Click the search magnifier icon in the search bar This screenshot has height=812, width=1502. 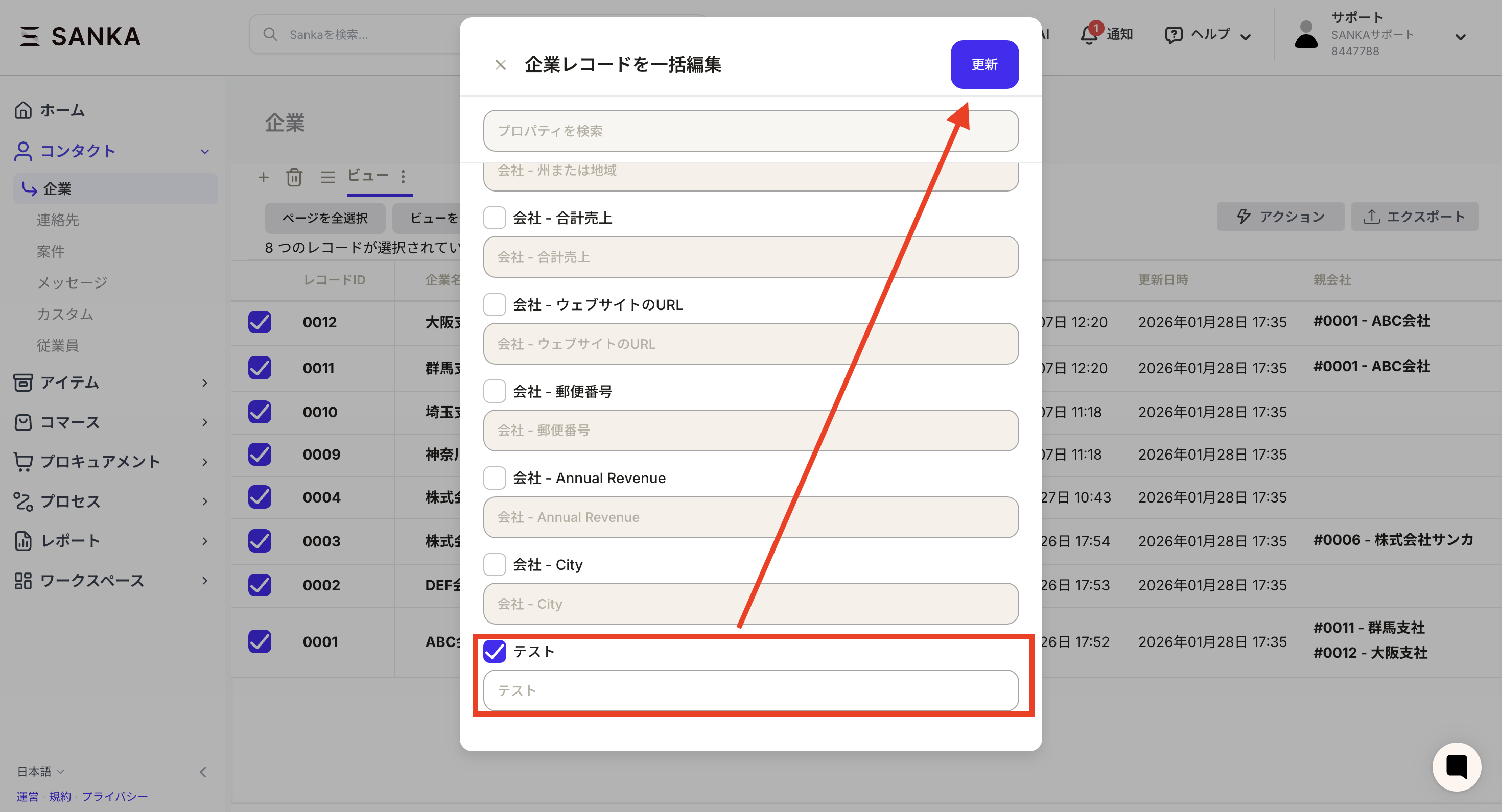(270, 34)
